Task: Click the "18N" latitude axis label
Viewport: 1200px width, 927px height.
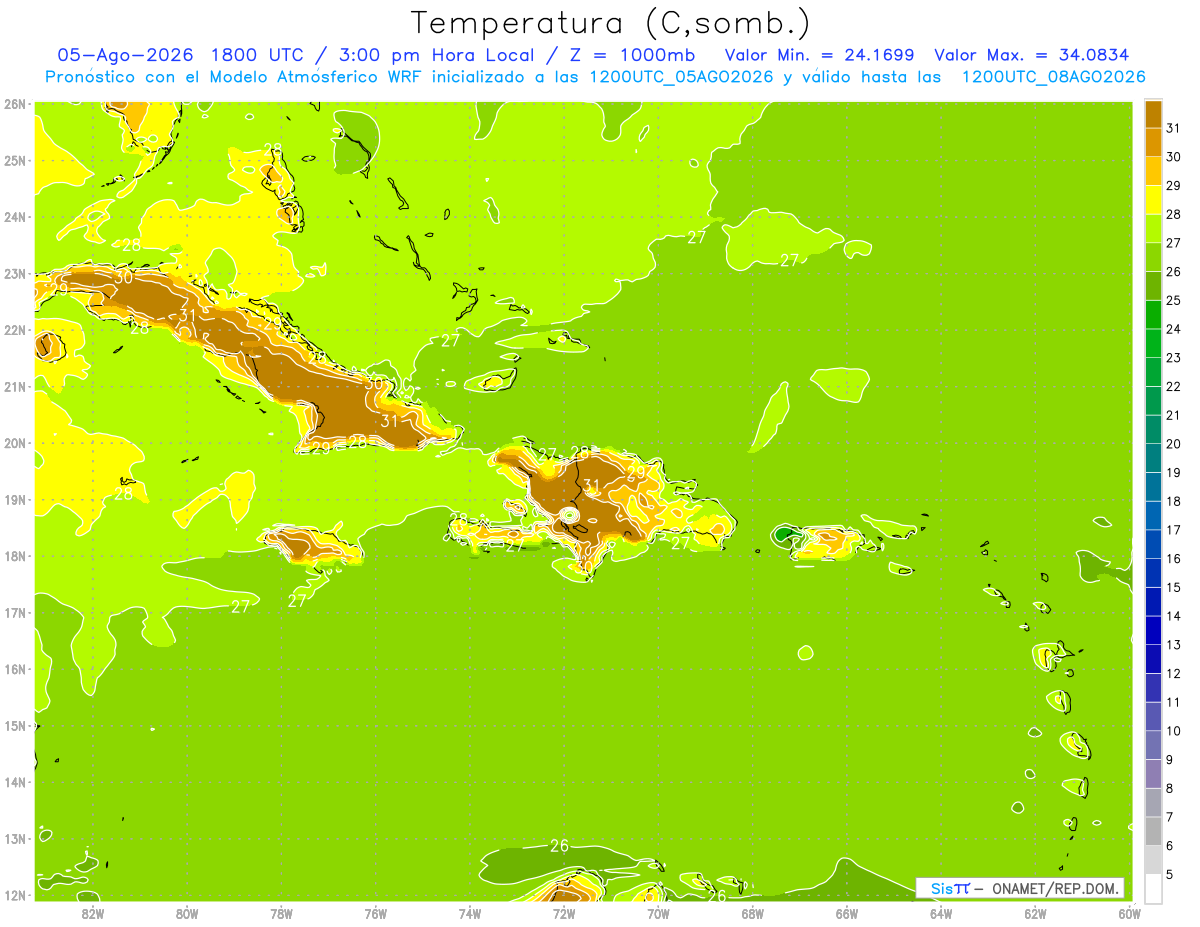Action: (x=15, y=556)
